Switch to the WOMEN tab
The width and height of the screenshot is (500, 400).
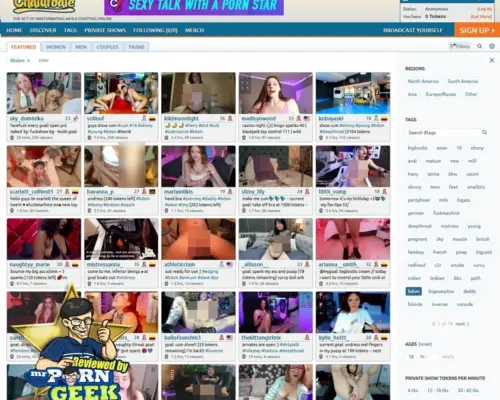(x=56, y=47)
